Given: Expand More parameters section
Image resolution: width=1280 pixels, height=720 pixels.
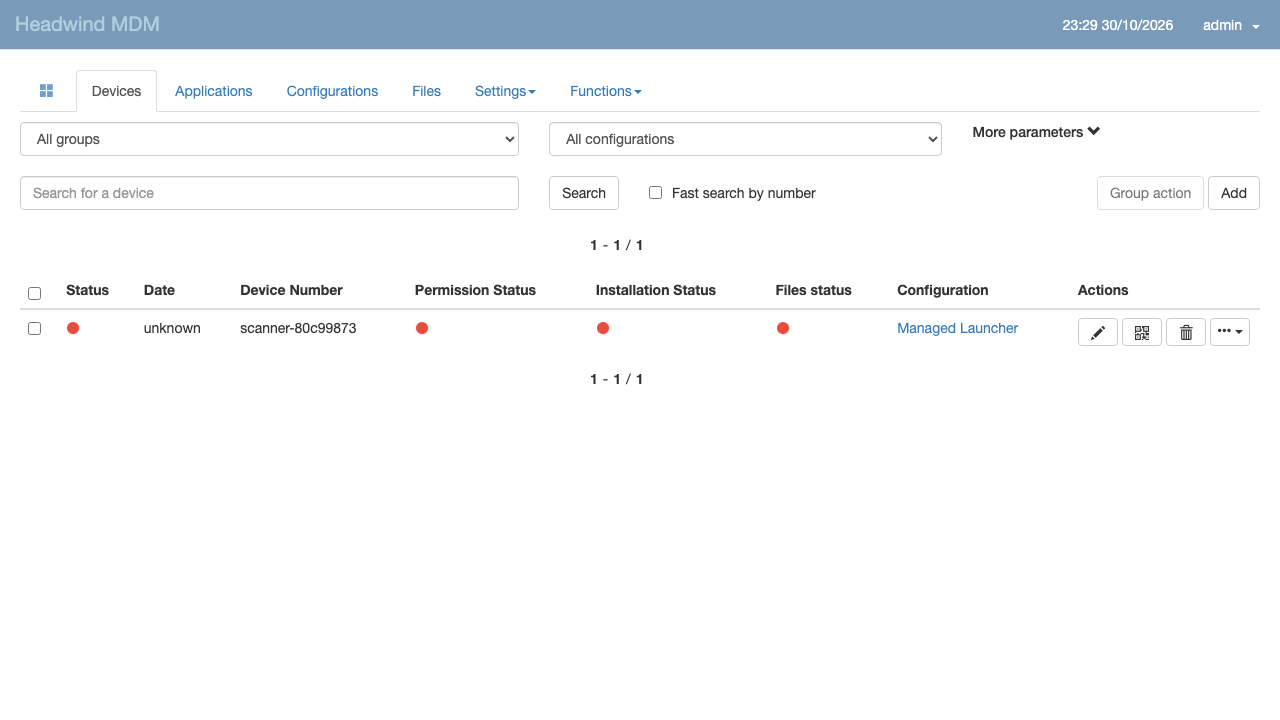Looking at the screenshot, I should 1036,132.
